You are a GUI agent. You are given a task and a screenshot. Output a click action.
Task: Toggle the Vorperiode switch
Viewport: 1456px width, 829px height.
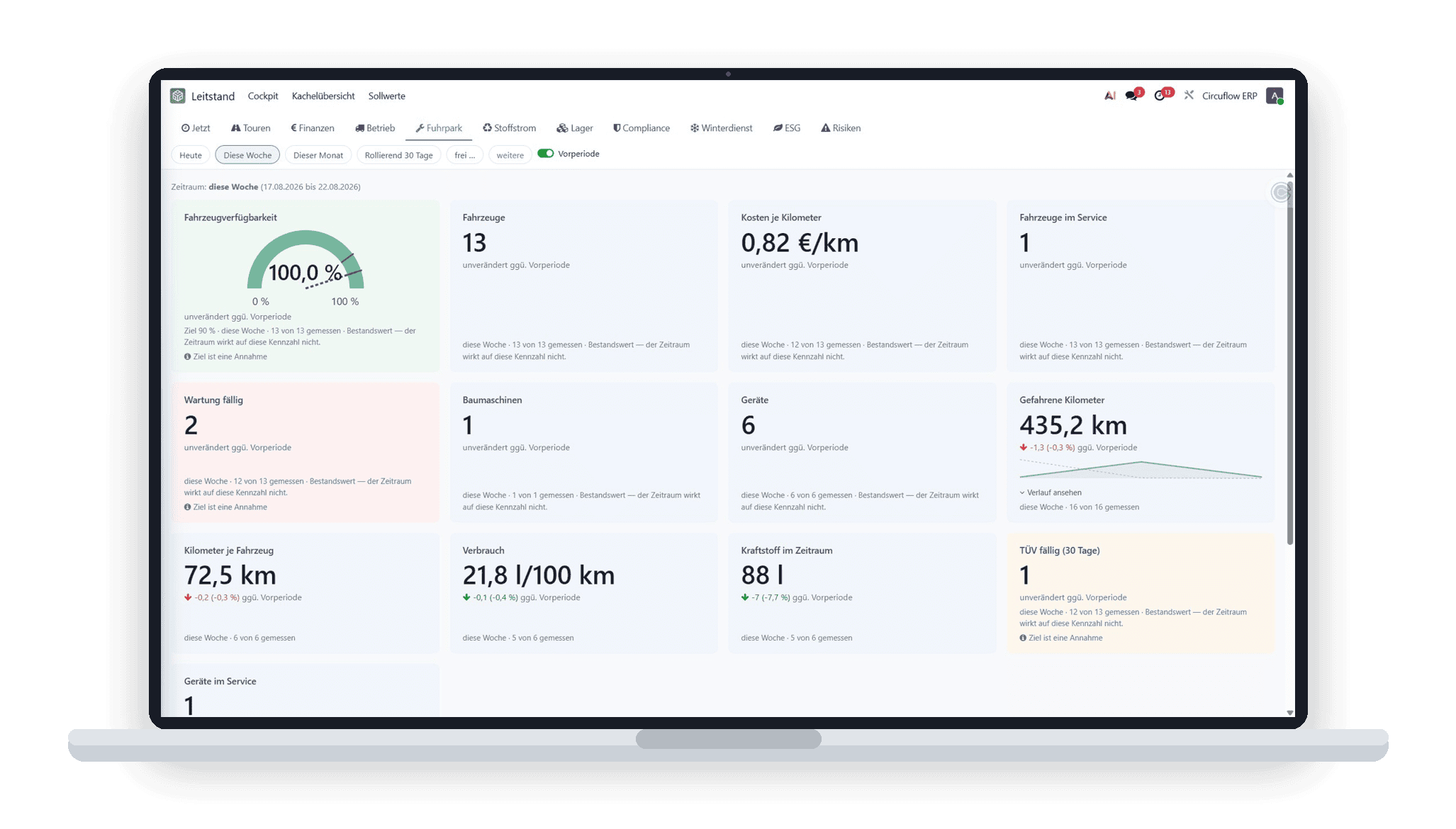click(x=545, y=154)
